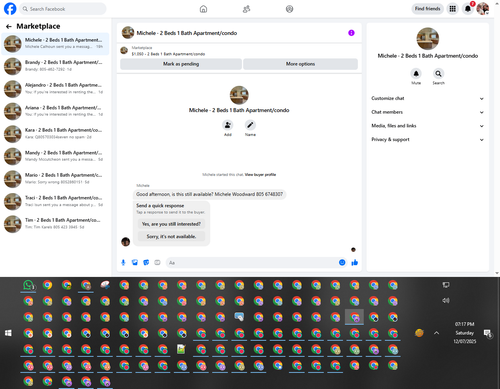The image size is (500, 389).
Task: Open the emoji picker in message box
Action: [342, 263]
